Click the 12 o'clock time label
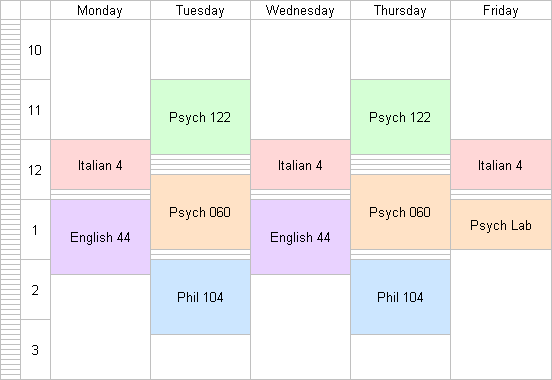The image size is (552, 380). 35,170
